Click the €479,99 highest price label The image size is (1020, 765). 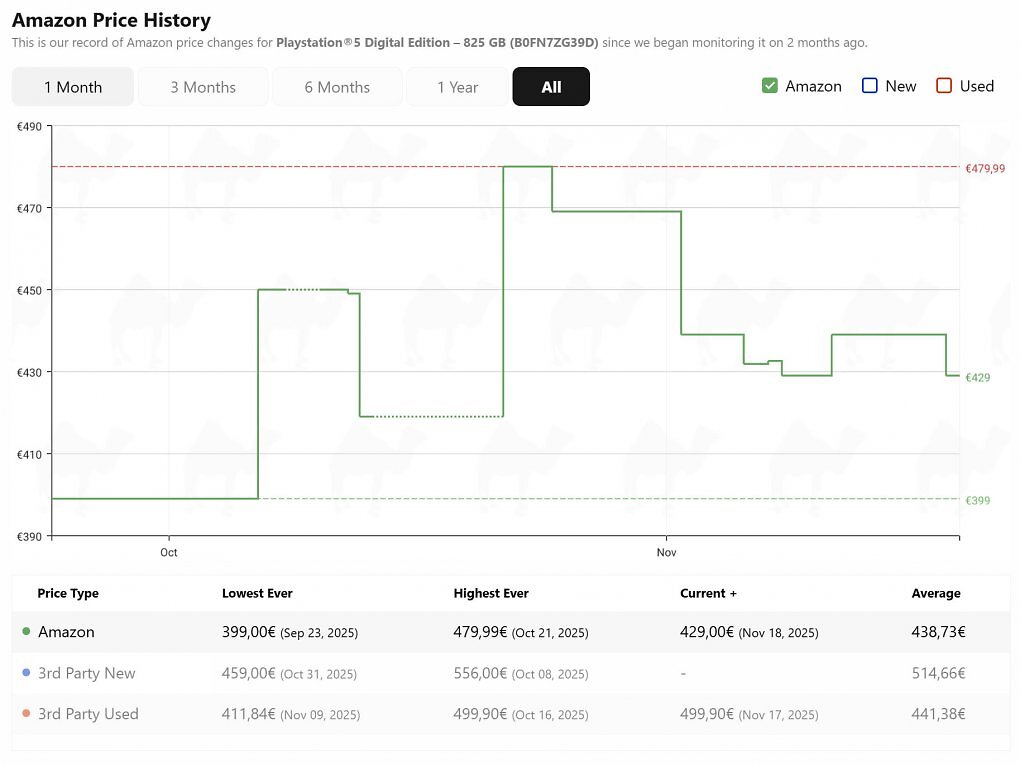click(985, 168)
